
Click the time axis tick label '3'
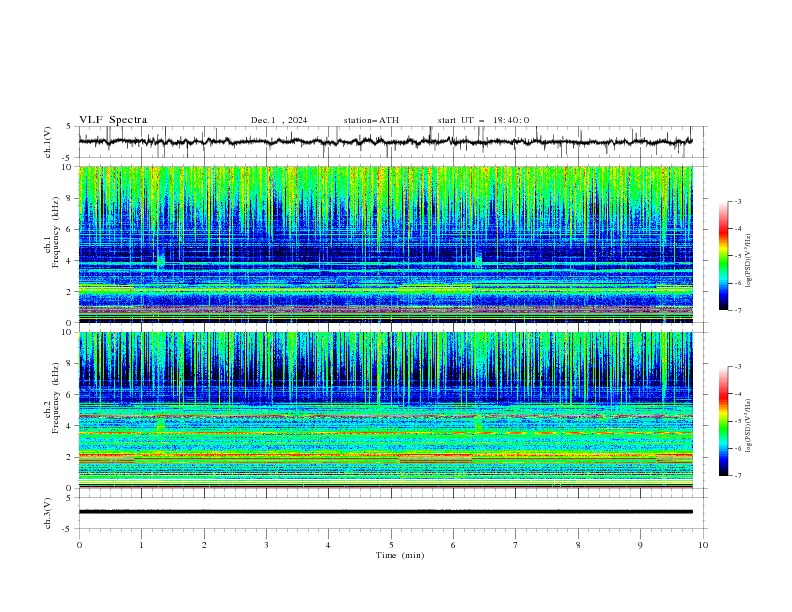[x=266, y=545]
